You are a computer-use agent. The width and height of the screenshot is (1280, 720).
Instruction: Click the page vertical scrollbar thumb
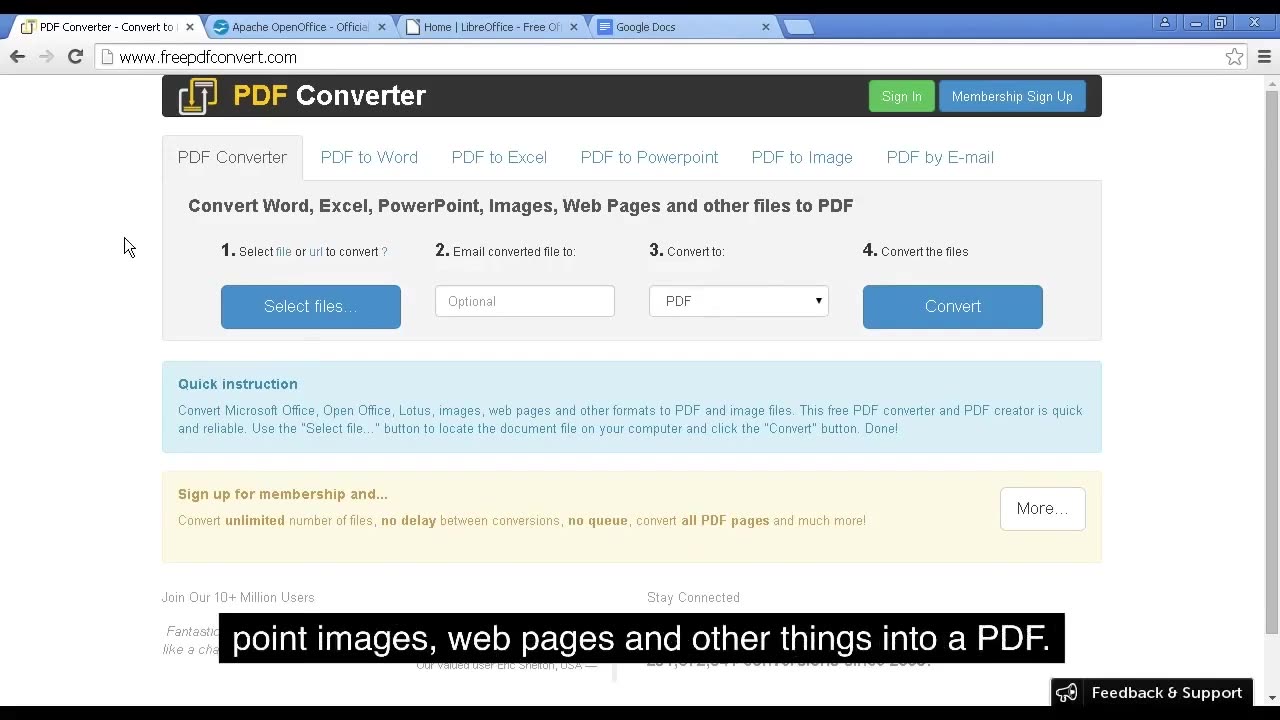[x=1272, y=360]
